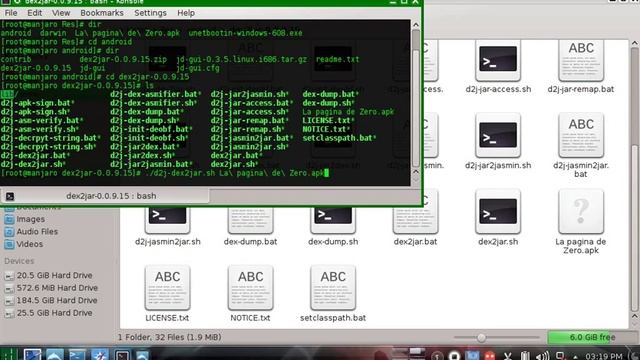This screenshot has width=640, height=360.
Task: Select d2j-jar-remap.bat file icon
Action: pyautogui.click(x=581, y=61)
